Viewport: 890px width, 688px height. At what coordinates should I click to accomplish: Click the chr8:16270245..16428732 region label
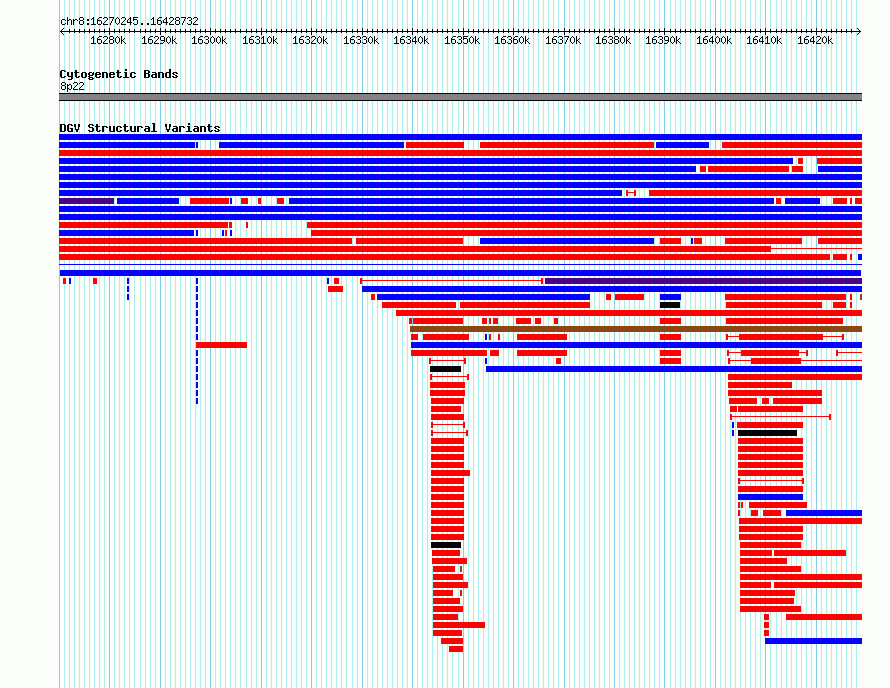click(x=129, y=21)
